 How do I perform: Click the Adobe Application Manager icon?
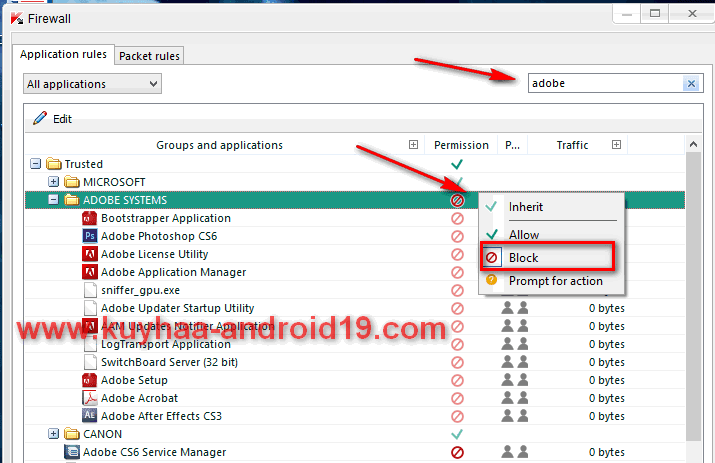89,272
